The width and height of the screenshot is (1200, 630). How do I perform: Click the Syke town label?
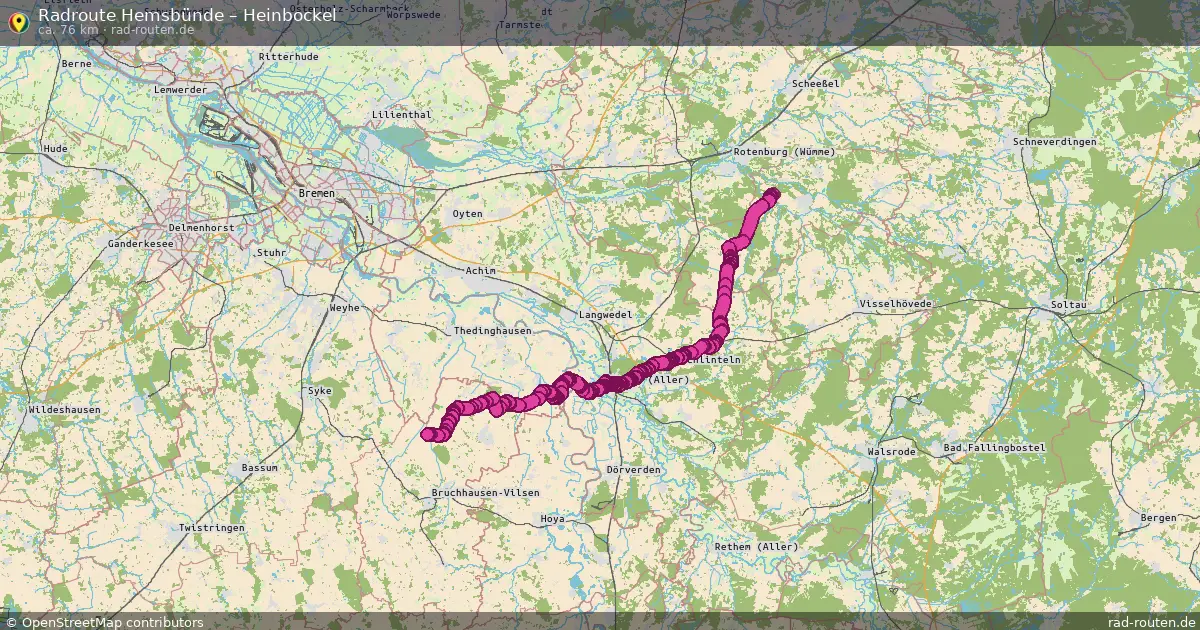pos(319,391)
